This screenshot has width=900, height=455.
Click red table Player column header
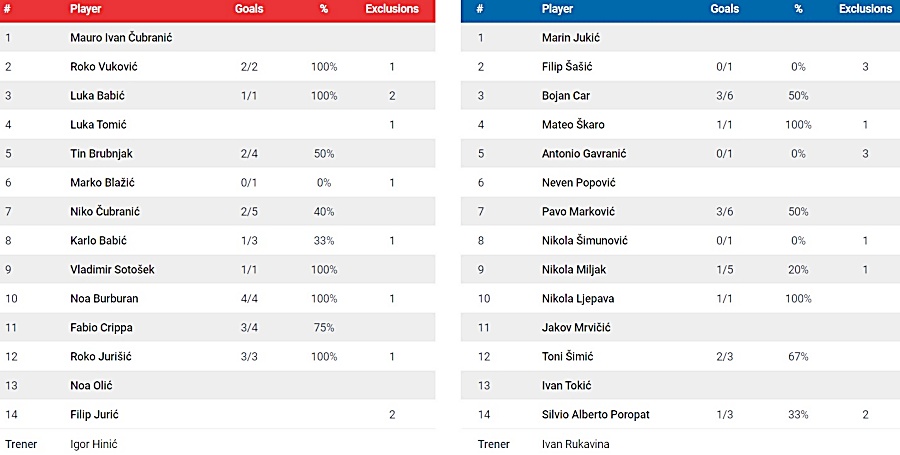(x=86, y=9)
